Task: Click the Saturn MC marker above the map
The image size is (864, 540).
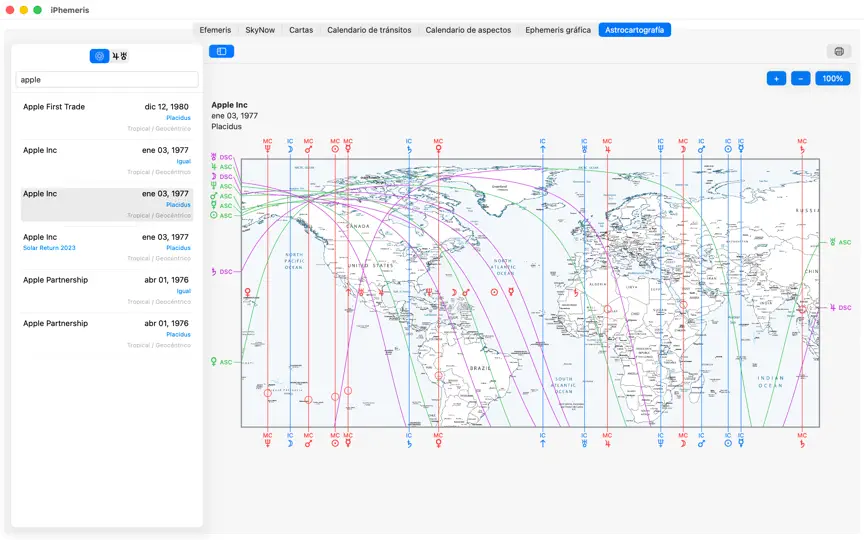Action: pos(802,145)
